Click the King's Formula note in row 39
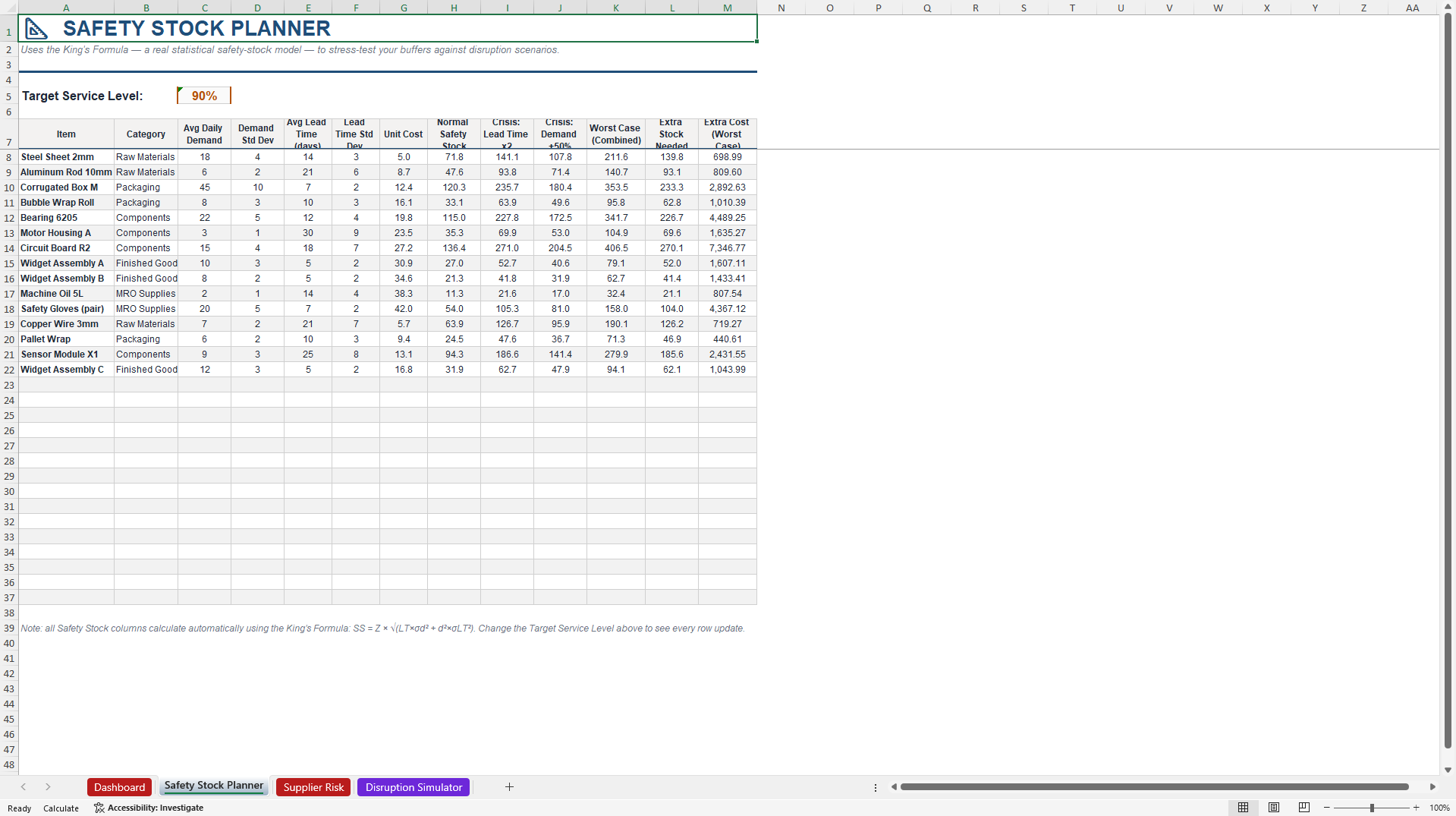This screenshot has width=1456, height=816. coord(382,629)
